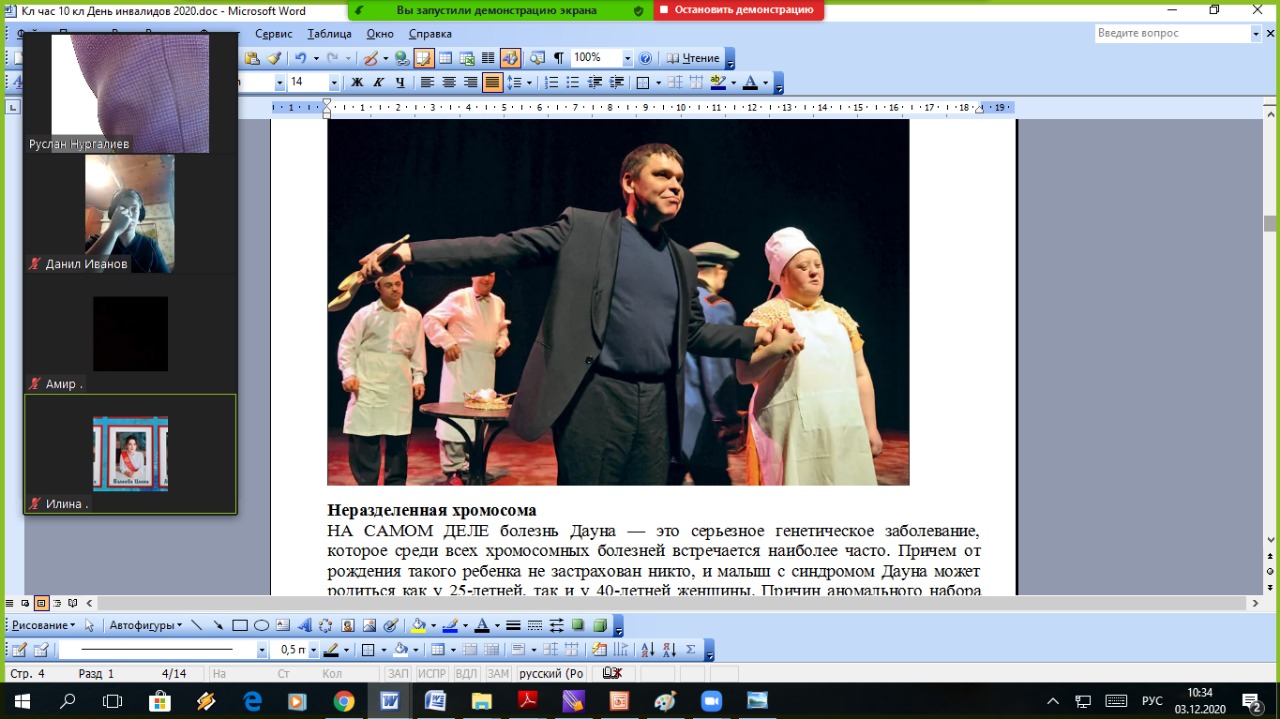Open the Справка menu

click(431, 33)
